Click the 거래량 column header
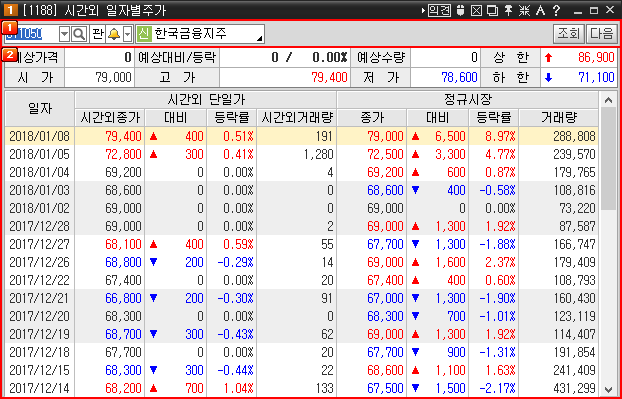Viewport: 622px width, 399px height. point(559,117)
